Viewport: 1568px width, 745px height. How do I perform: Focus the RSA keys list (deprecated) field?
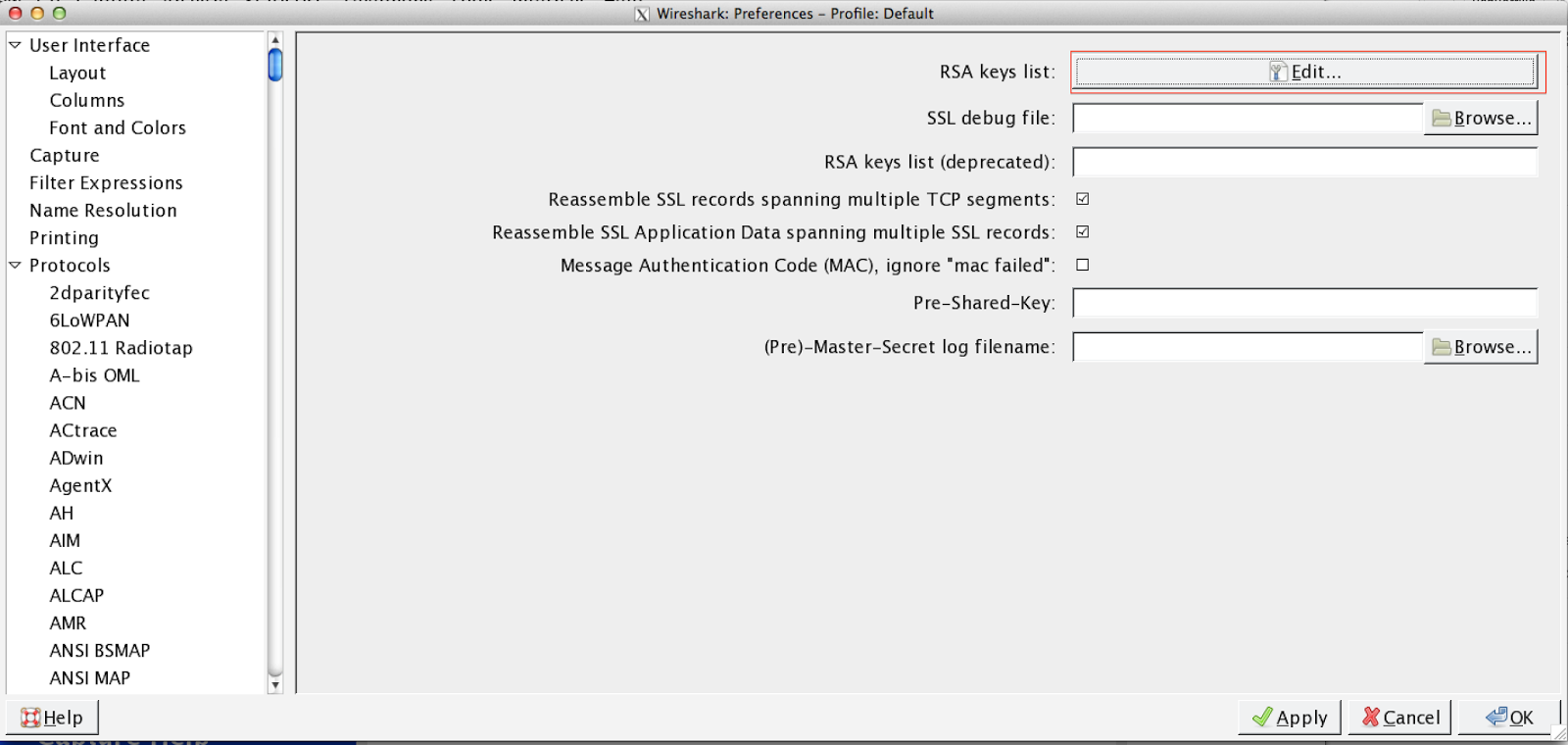1305,162
